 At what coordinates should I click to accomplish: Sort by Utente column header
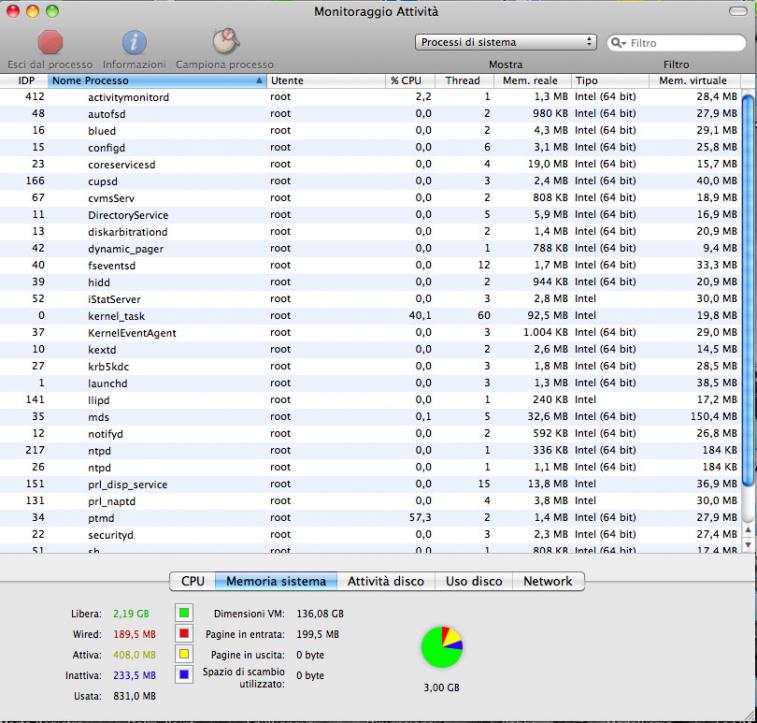click(326, 81)
